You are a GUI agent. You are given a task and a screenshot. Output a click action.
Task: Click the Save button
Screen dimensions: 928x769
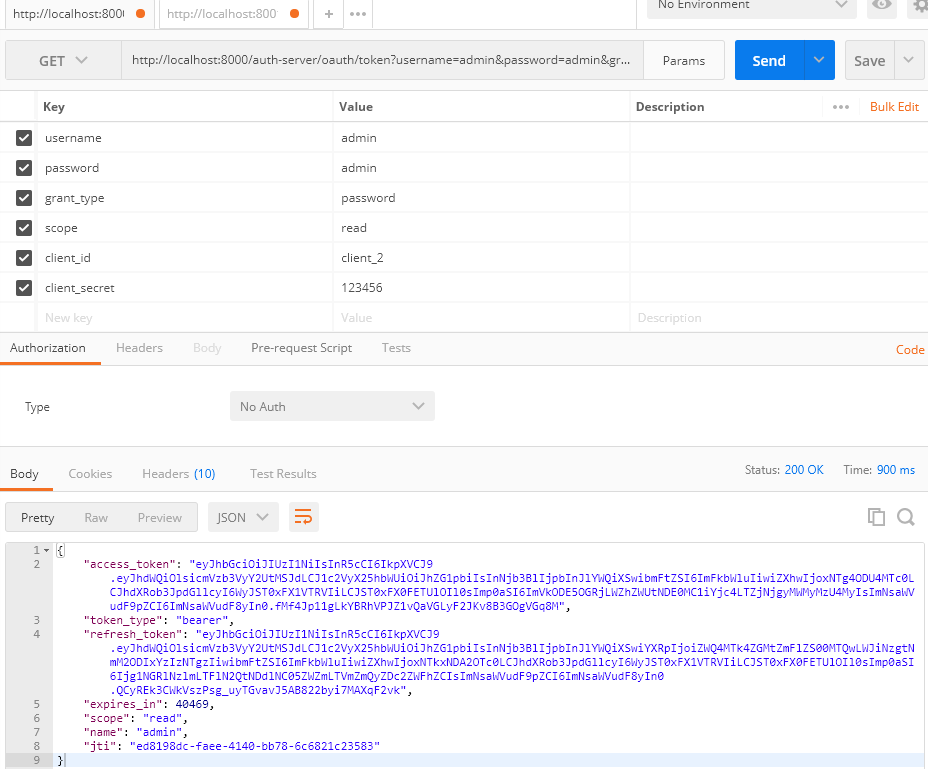[x=869, y=60]
